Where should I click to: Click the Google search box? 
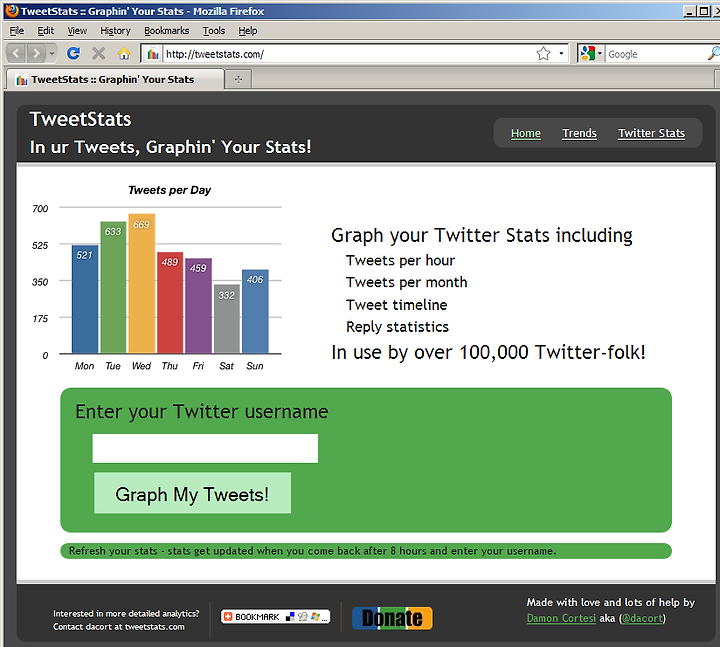pyautogui.click(x=656, y=54)
